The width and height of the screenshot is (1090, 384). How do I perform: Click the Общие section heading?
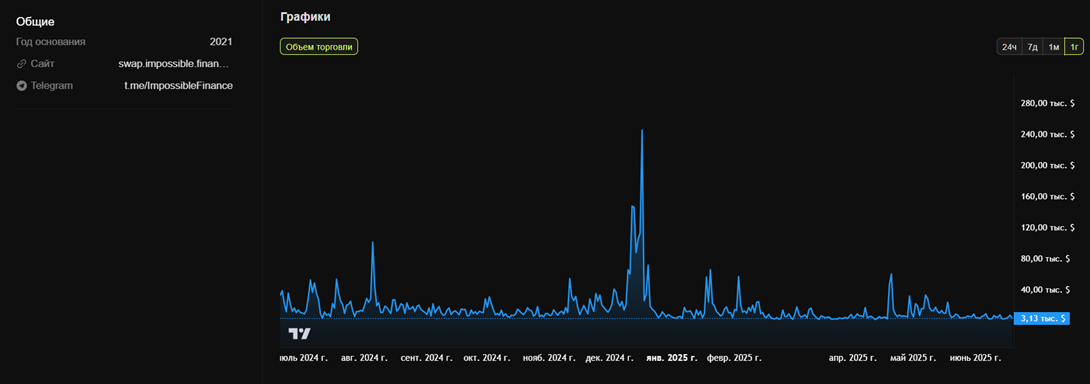pyautogui.click(x=35, y=22)
